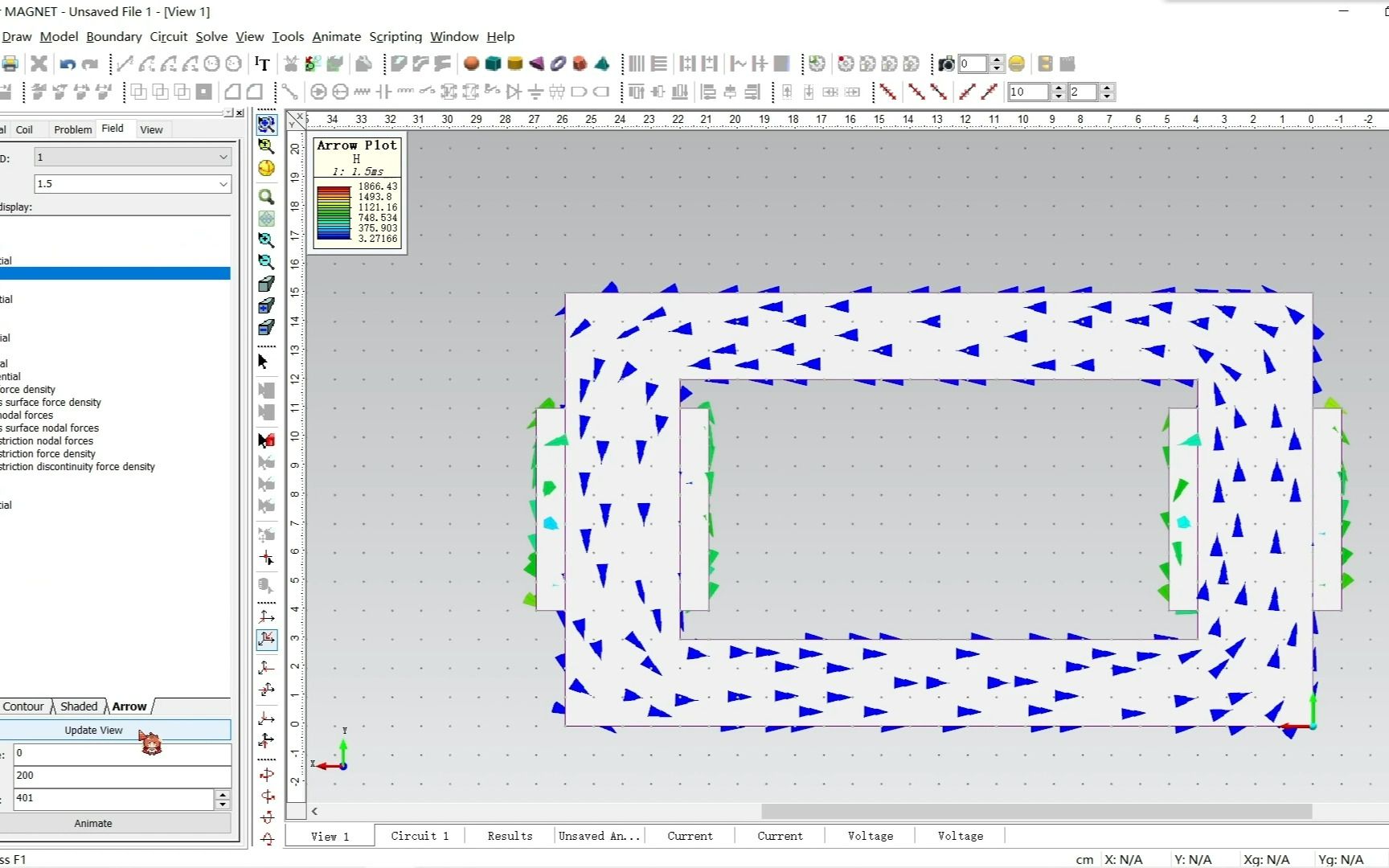Activate the resistor circuit component tool
The height and width of the screenshot is (868, 1389).
coord(362,92)
